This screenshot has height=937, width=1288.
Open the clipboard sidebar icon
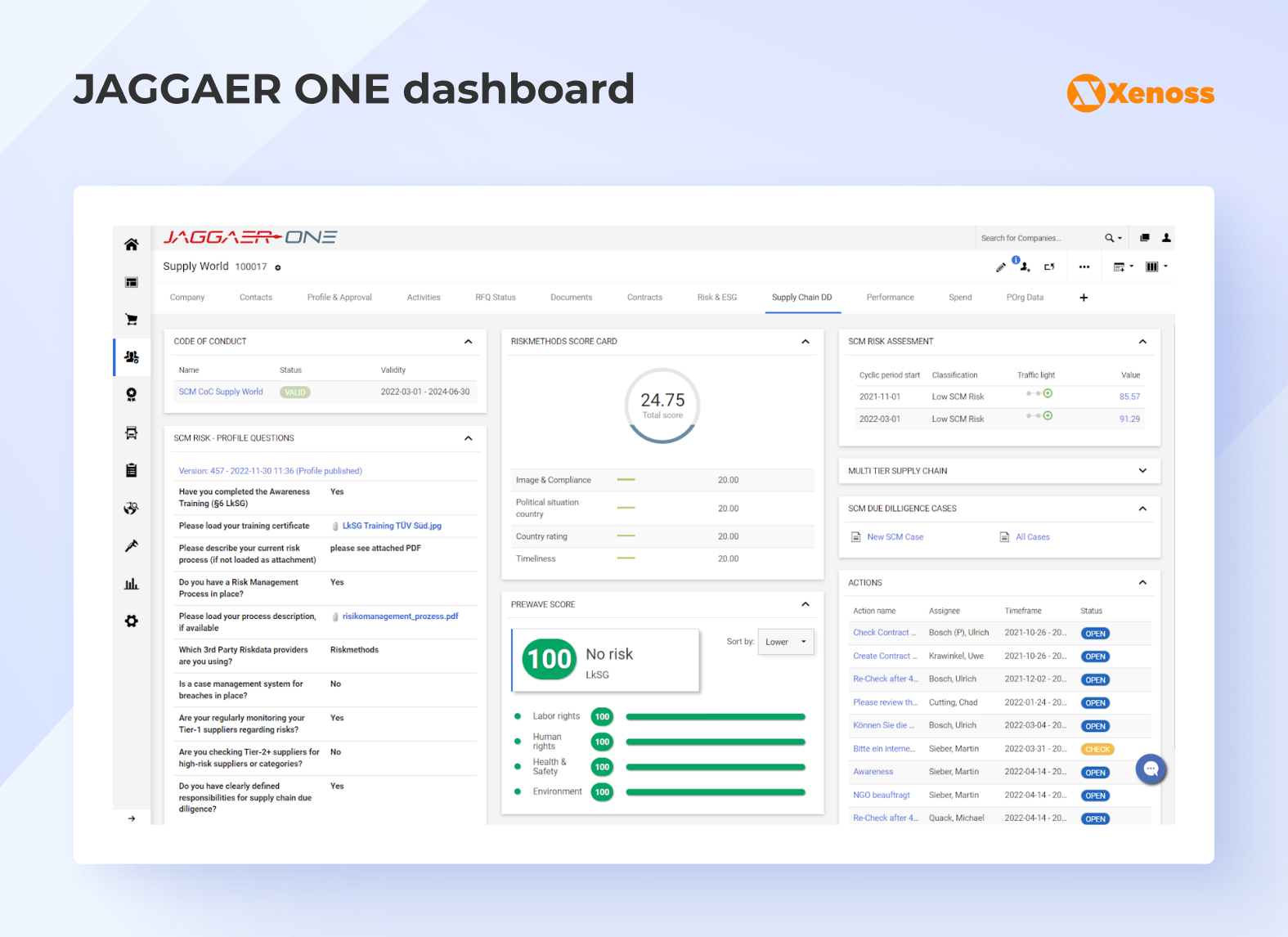tap(131, 470)
